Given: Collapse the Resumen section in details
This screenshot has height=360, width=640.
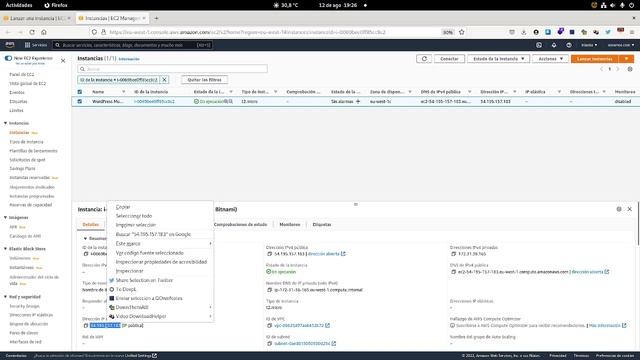Looking at the screenshot, I should coord(85,238).
